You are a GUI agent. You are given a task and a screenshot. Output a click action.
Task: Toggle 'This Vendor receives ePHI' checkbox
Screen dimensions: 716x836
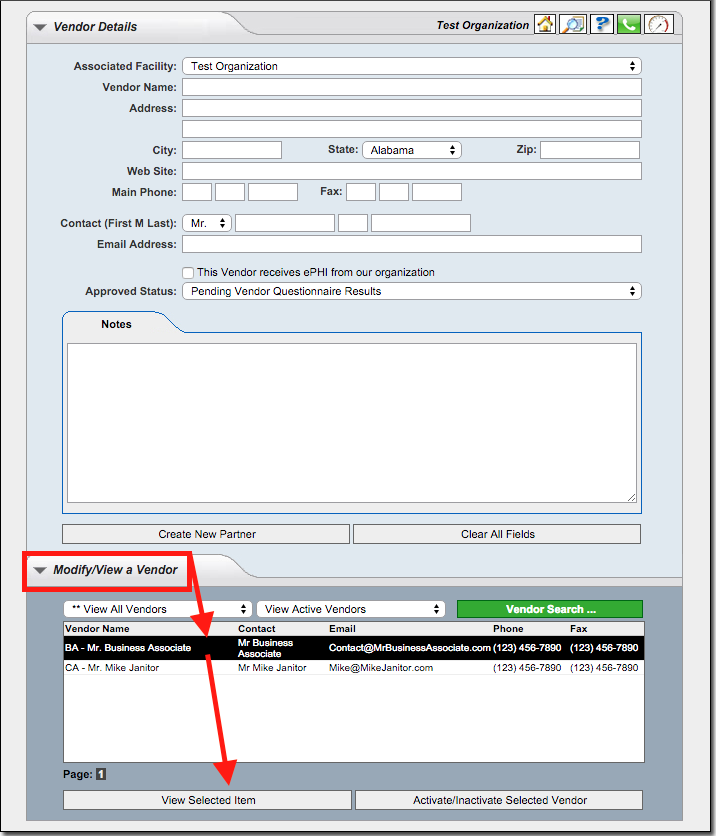click(188, 273)
